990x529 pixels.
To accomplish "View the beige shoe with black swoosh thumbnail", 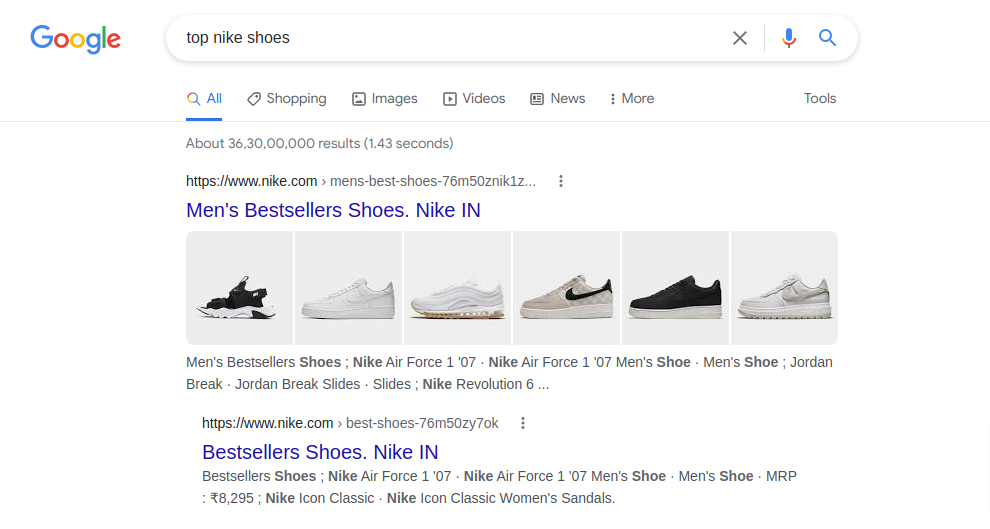I will click(566, 288).
